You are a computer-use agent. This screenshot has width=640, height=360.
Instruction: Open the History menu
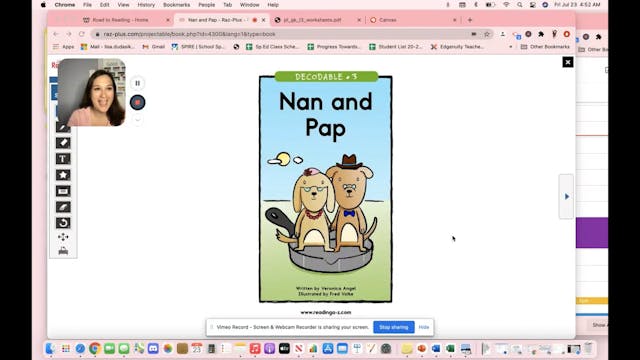tap(146, 5)
